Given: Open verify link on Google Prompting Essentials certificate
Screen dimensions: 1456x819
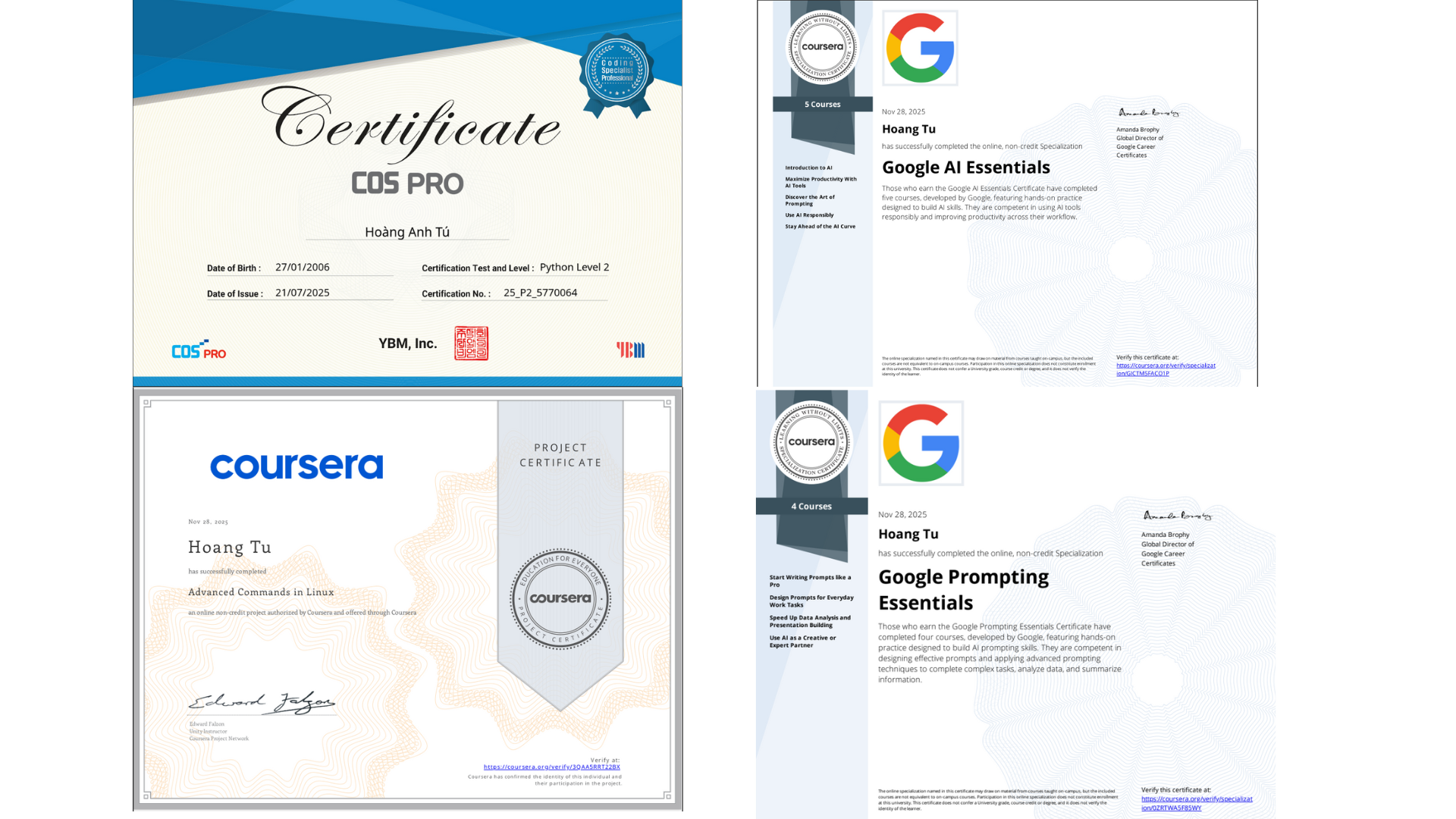Looking at the screenshot, I should [x=1197, y=803].
